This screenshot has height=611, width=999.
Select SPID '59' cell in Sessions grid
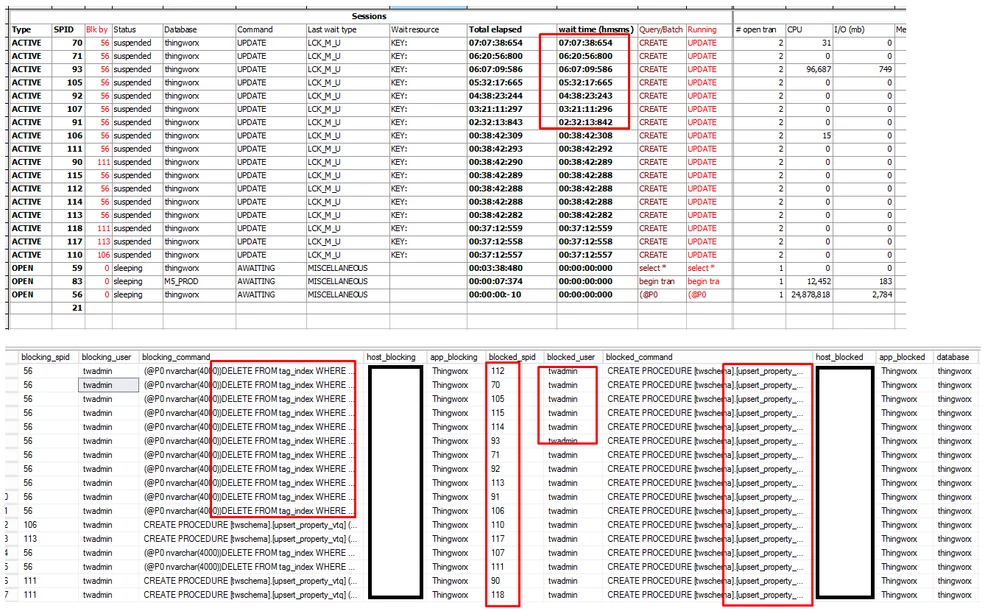77,268
